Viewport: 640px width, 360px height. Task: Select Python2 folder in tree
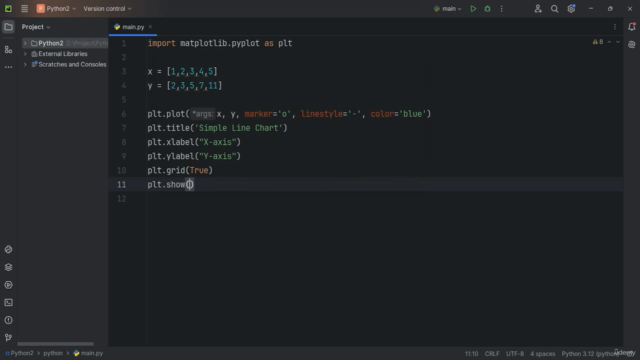(51, 43)
